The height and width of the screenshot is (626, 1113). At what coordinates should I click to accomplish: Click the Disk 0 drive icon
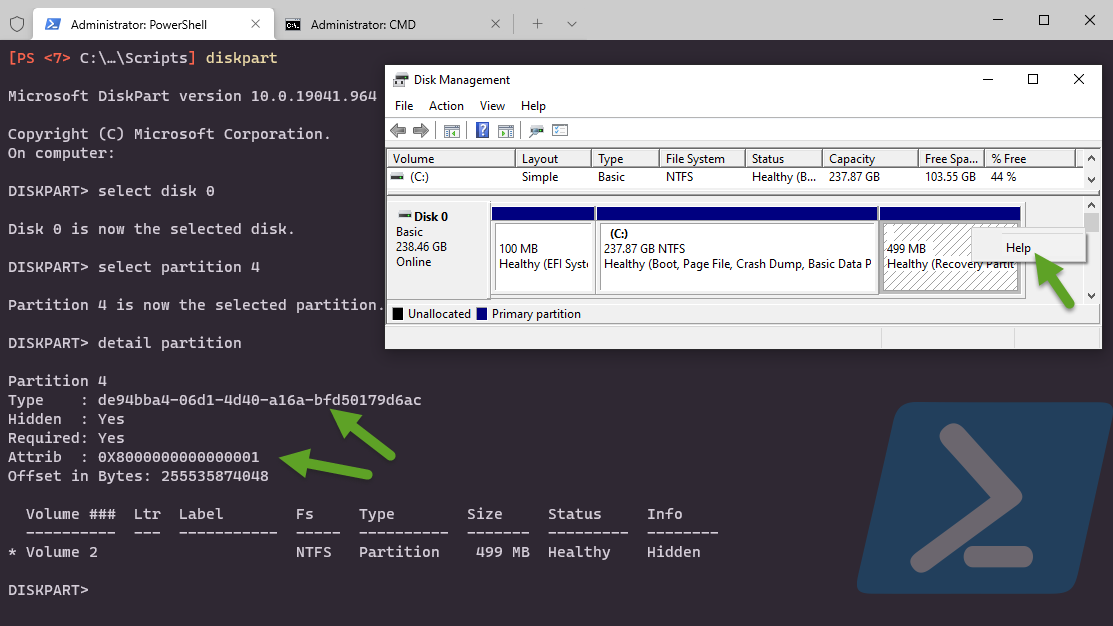405,216
